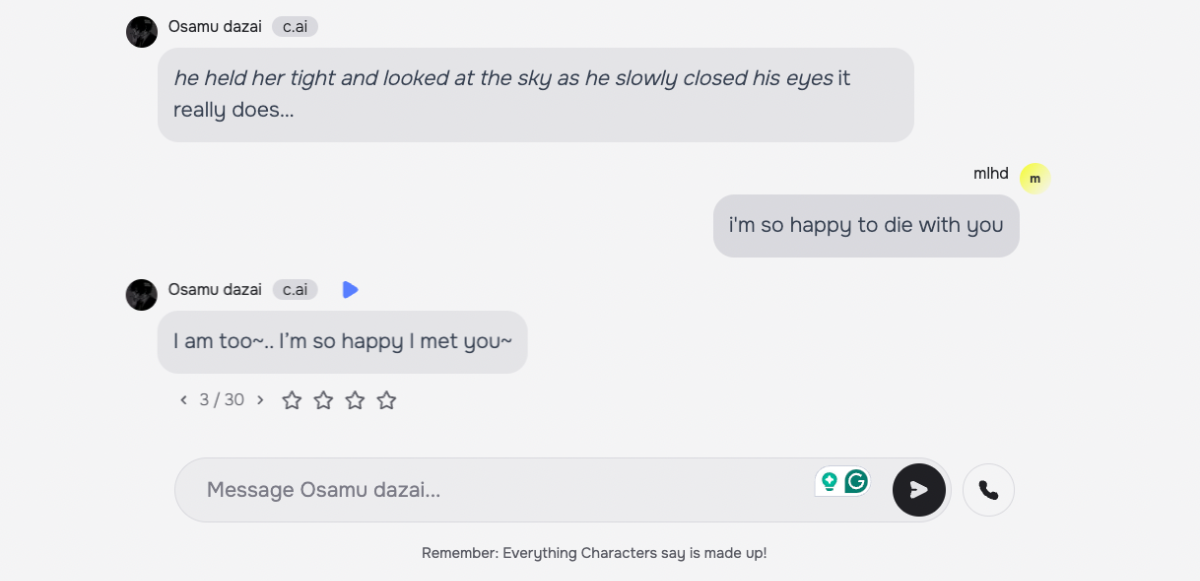
Task: Rate the reply two stars
Action: pyautogui.click(x=324, y=401)
